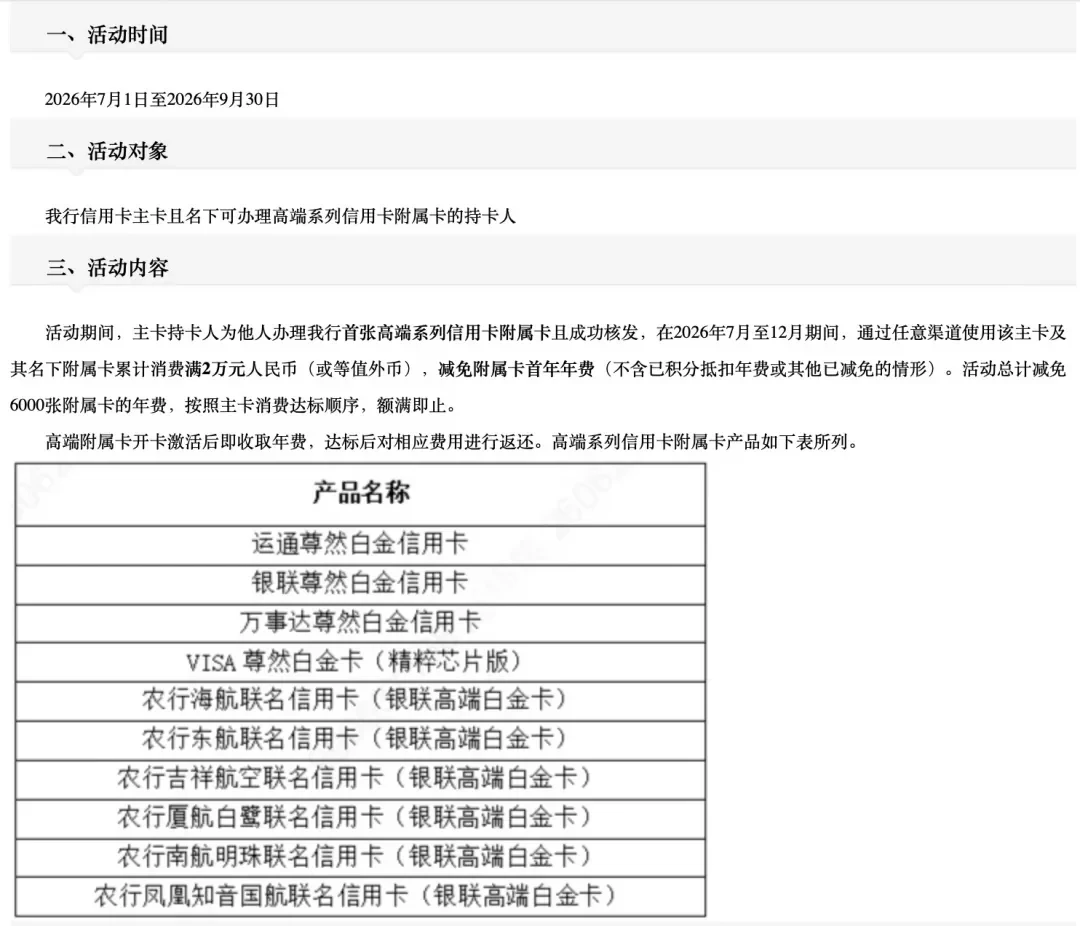Click the bold text 减免附属卡首年年费
The height and width of the screenshot is (926, 1080).
click(x=516, y=369)
